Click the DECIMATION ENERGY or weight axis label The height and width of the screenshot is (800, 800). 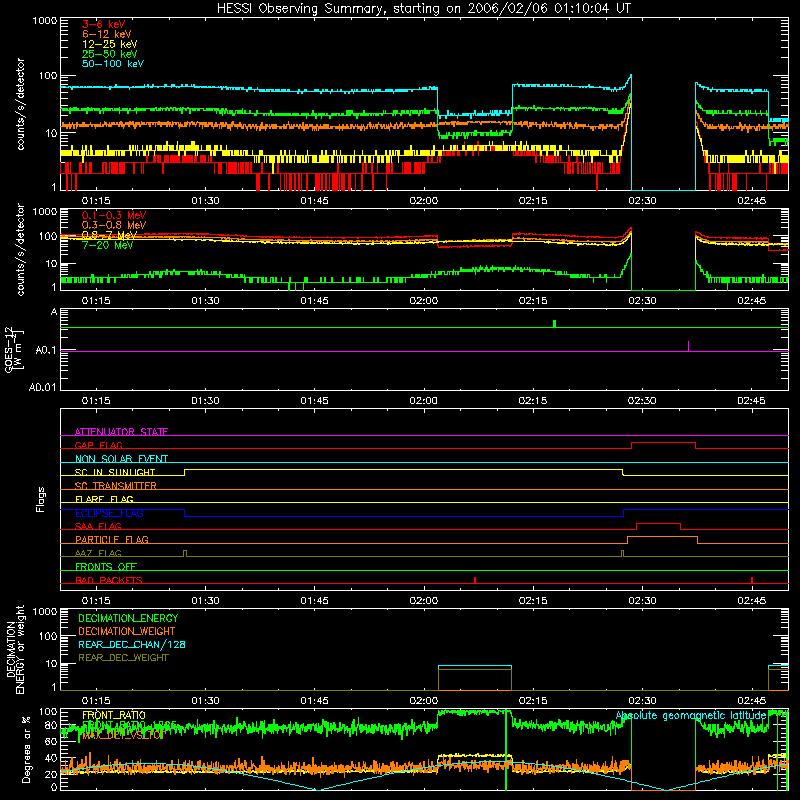(x=15, y=649)
